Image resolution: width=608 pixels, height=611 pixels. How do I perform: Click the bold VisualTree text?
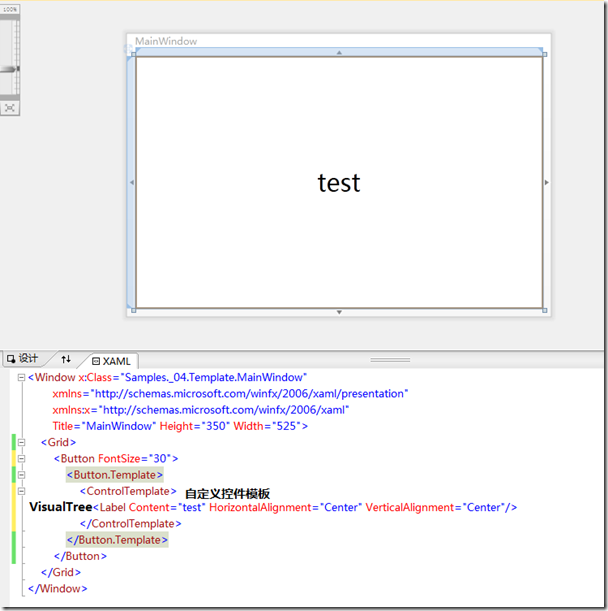61,507
